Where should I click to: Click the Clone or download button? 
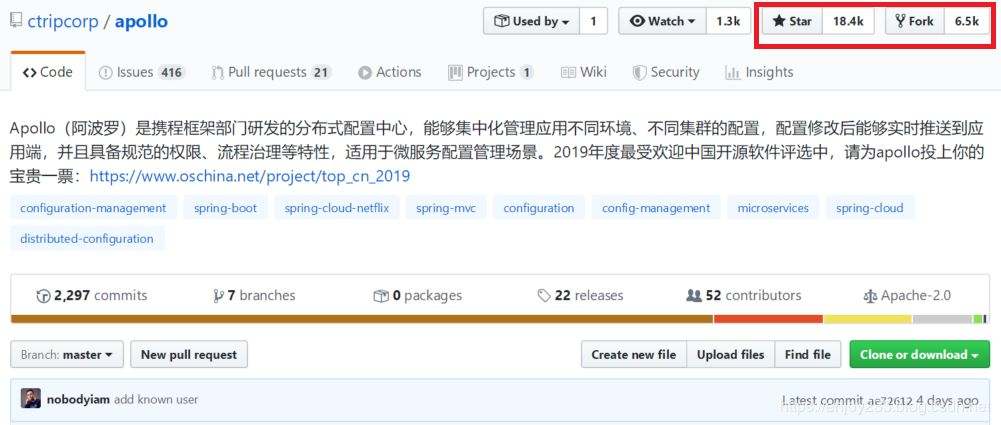click(x=919, y=354)
